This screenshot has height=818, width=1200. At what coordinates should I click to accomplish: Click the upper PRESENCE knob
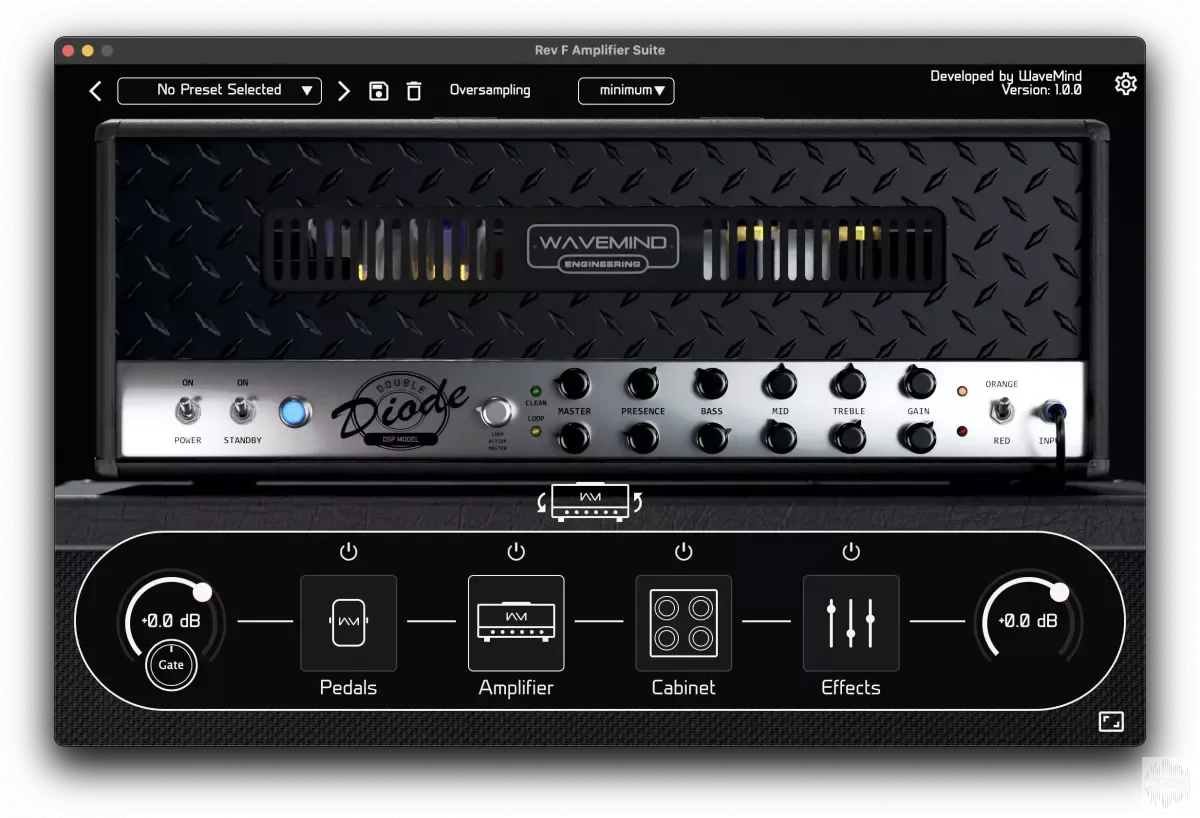click(x=642, y=383)
